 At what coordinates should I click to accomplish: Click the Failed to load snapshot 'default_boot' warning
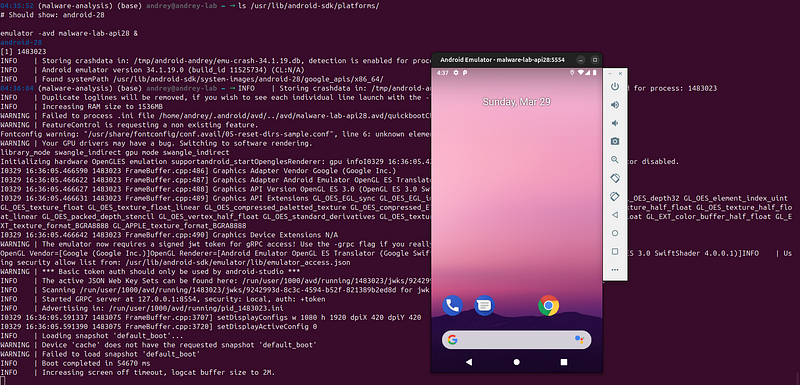(x=100, y=354)
